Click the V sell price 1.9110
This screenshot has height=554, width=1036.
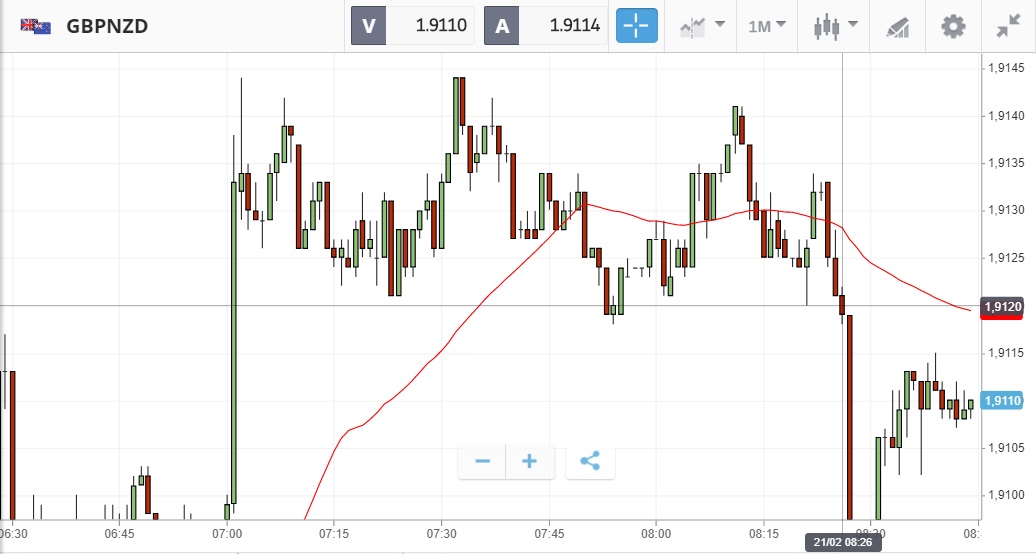412,26
